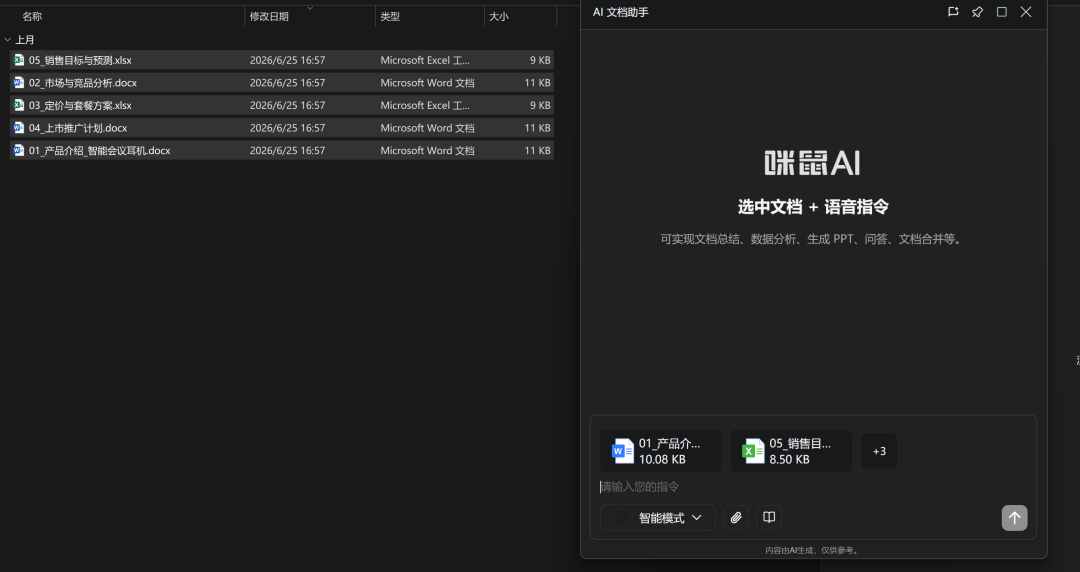Screen dimensions: 1080x572
Task: Click the 01_产品介... attached file chip
Action: (661, 451)
